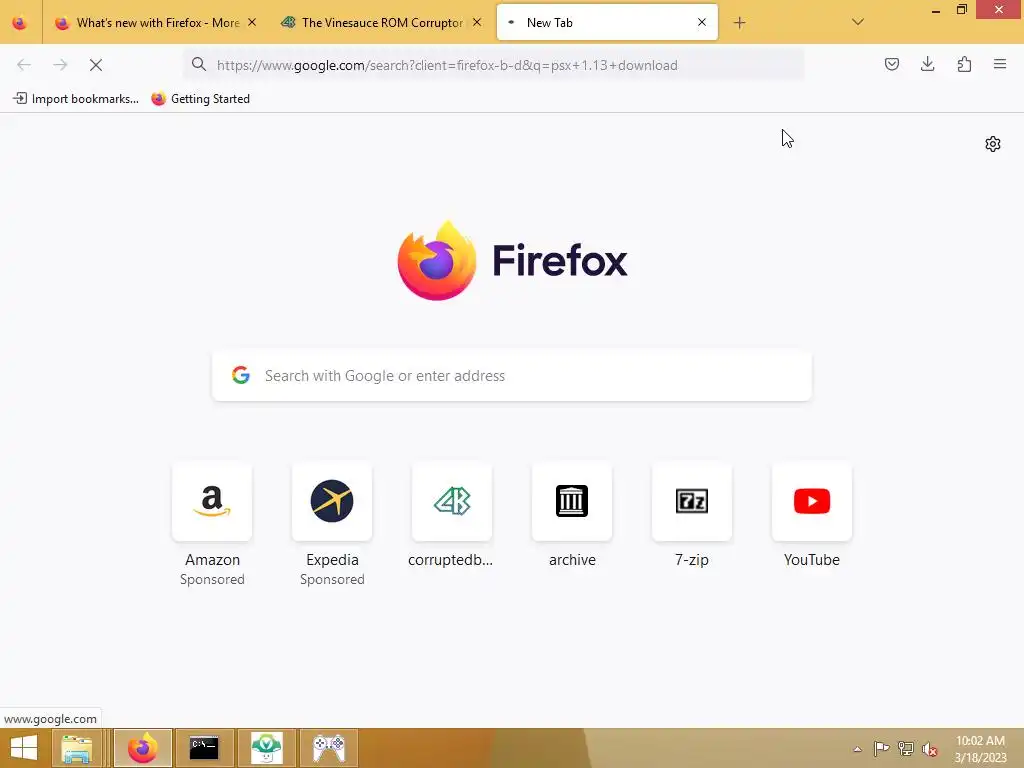Screen dimensions: 1024x768
Task: Switch to The Vinesauce ROM Corruptor tab
Action: (x=381, y=23)
